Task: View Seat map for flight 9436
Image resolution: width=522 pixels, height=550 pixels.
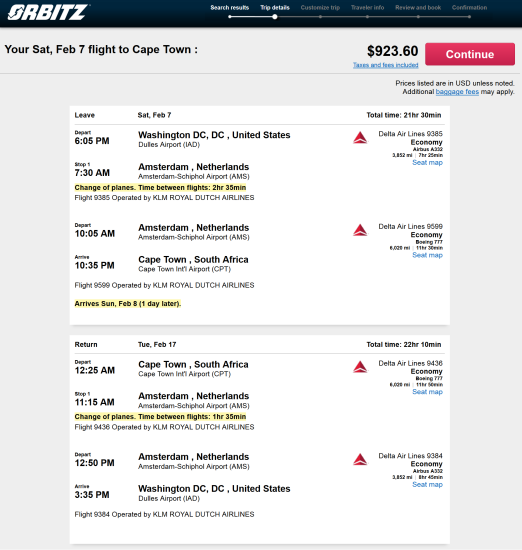Action: tap(427, 392)
